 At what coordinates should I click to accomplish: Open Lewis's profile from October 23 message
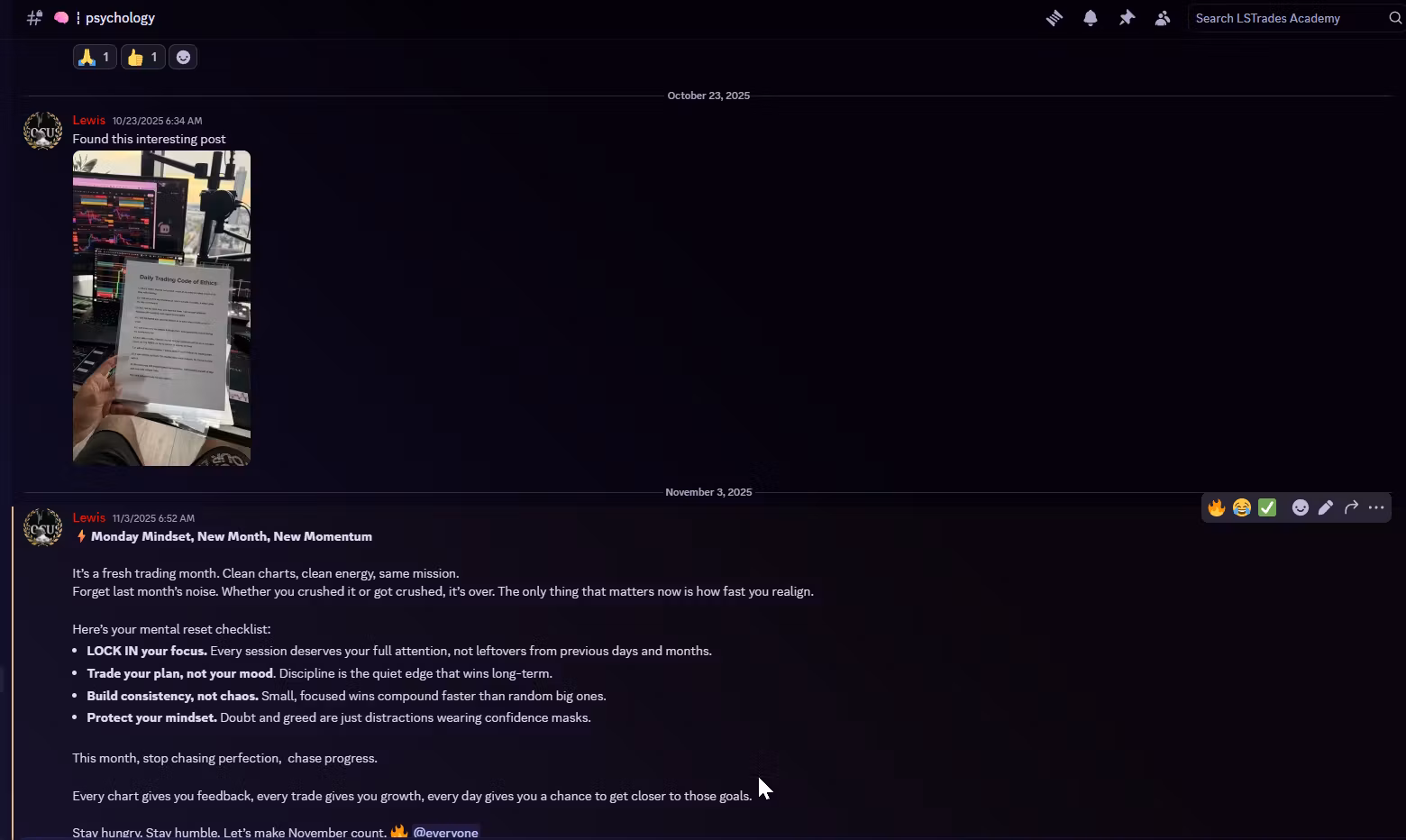click(x=89, y=120)
